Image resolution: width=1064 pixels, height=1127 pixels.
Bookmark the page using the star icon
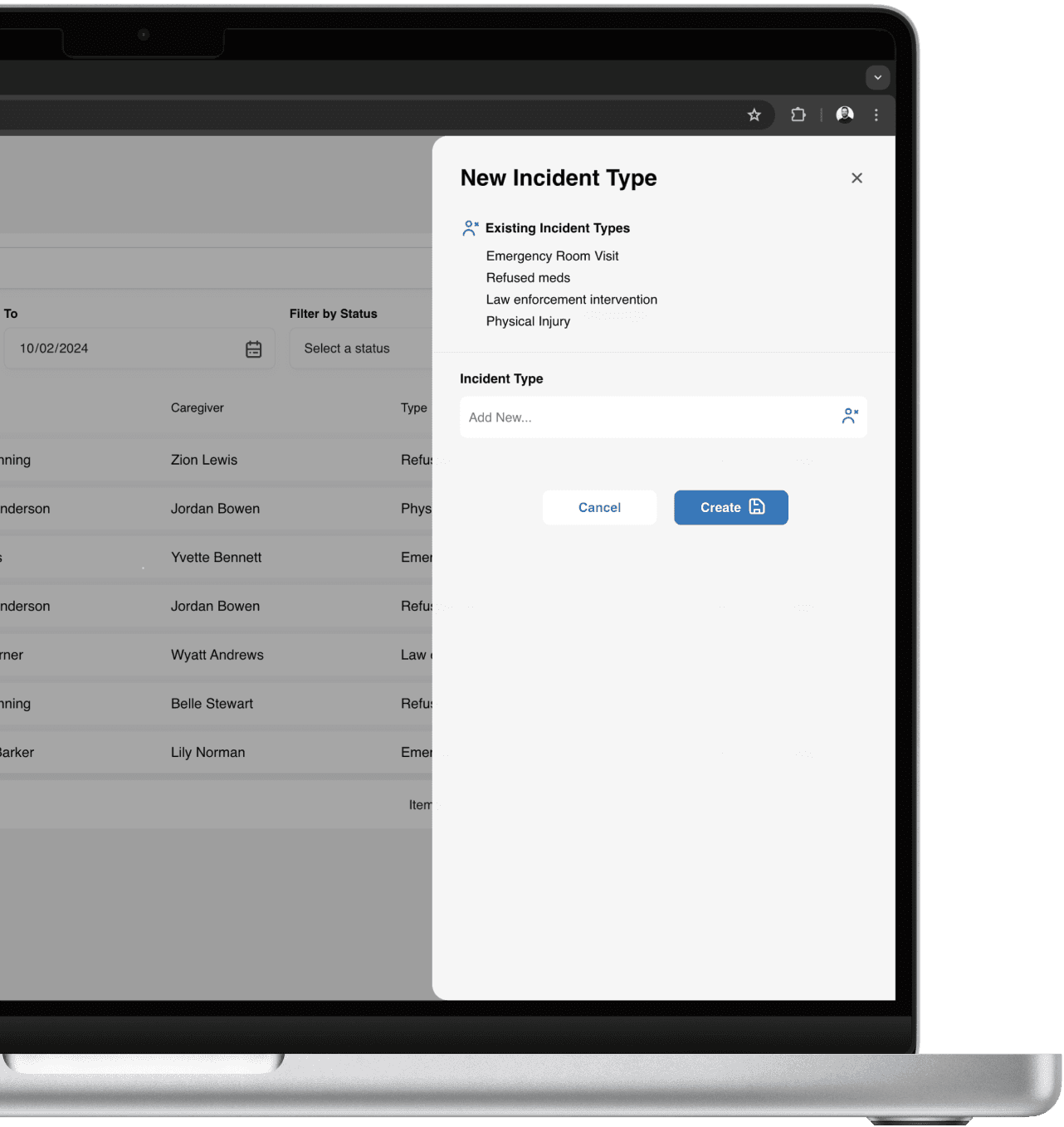click(x=754, y=115)
